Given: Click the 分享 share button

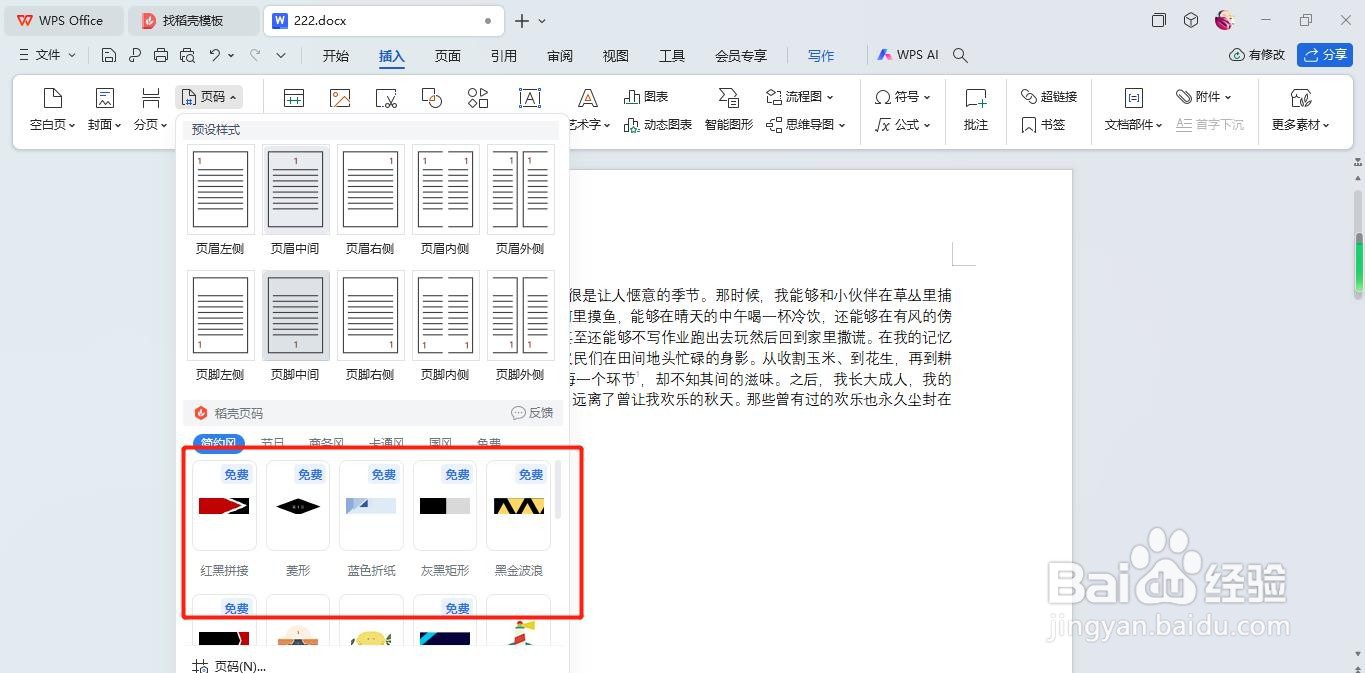Looking at the screenshot, I should click(1324, 55).
